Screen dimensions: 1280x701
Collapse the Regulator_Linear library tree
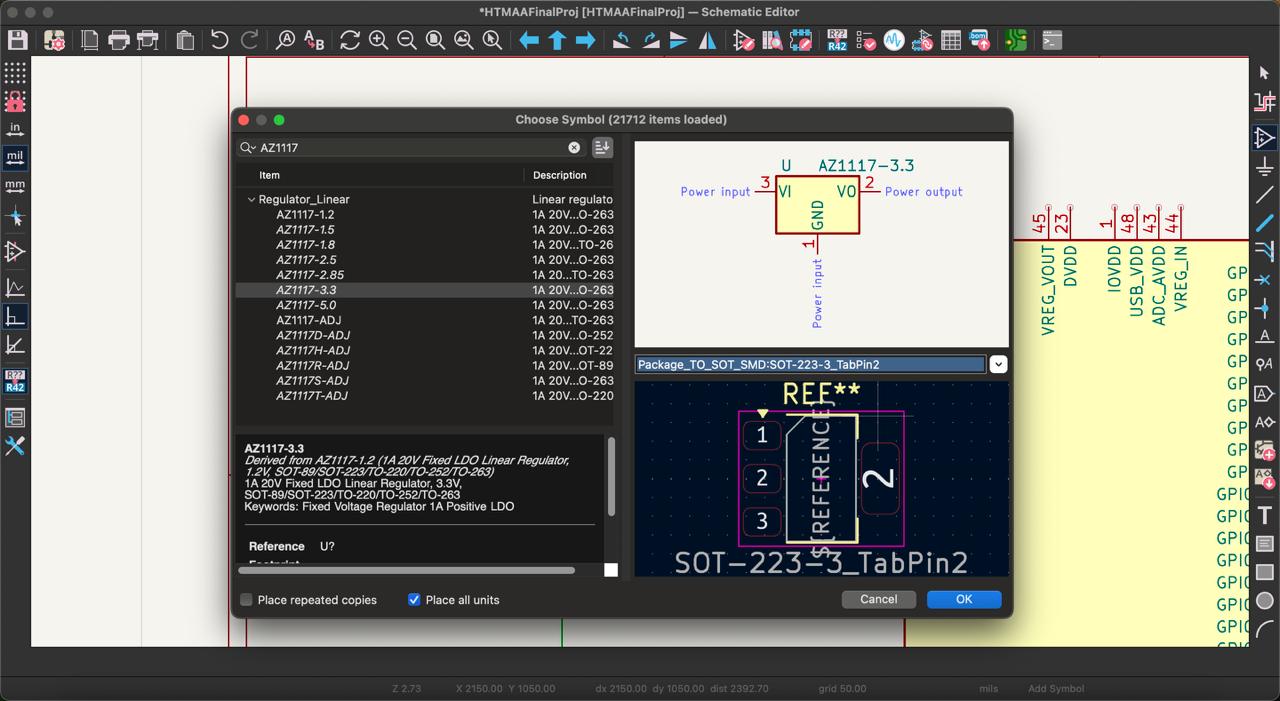[251, 200]
